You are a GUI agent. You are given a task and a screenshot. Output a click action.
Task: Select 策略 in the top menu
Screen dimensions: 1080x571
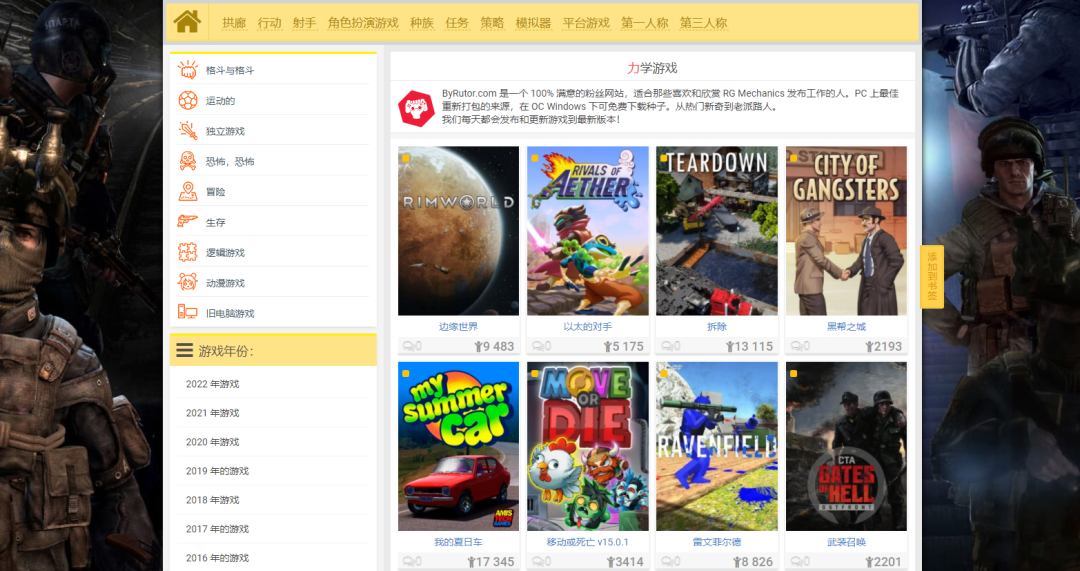[x=492, y=23]
